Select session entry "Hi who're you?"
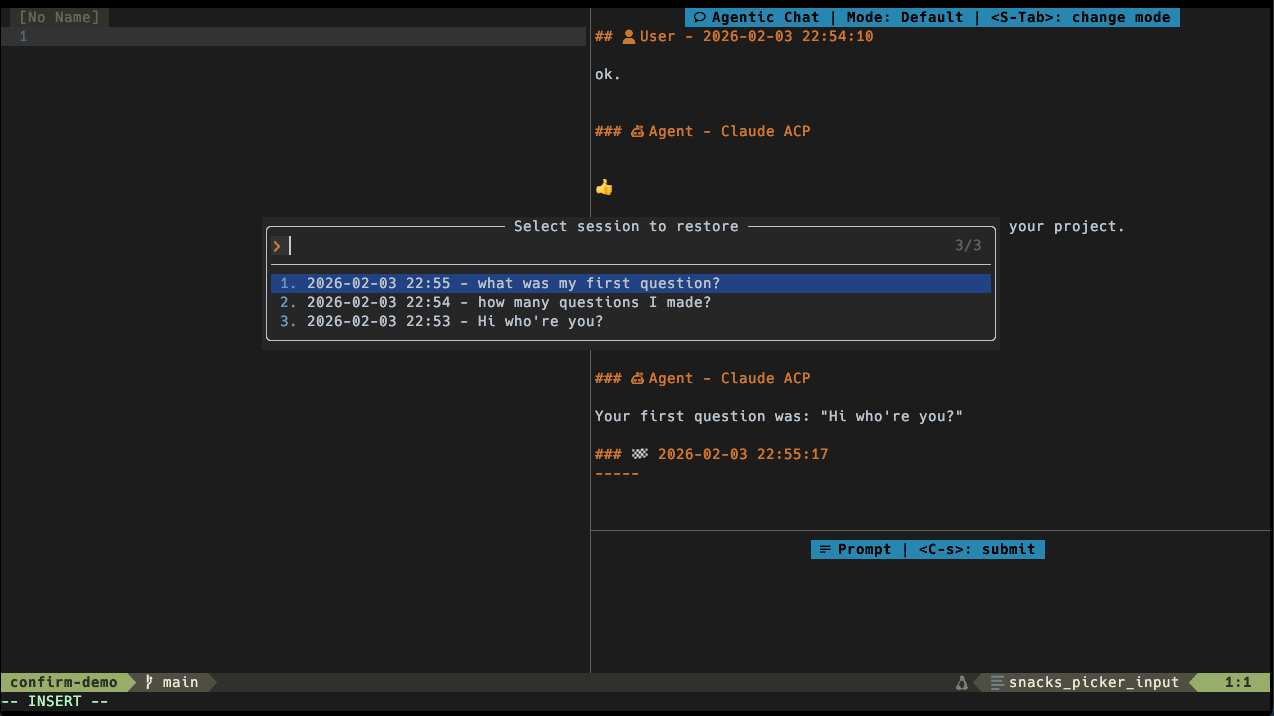The height and width of the screenshot is (716, 1274). (455, 321)
